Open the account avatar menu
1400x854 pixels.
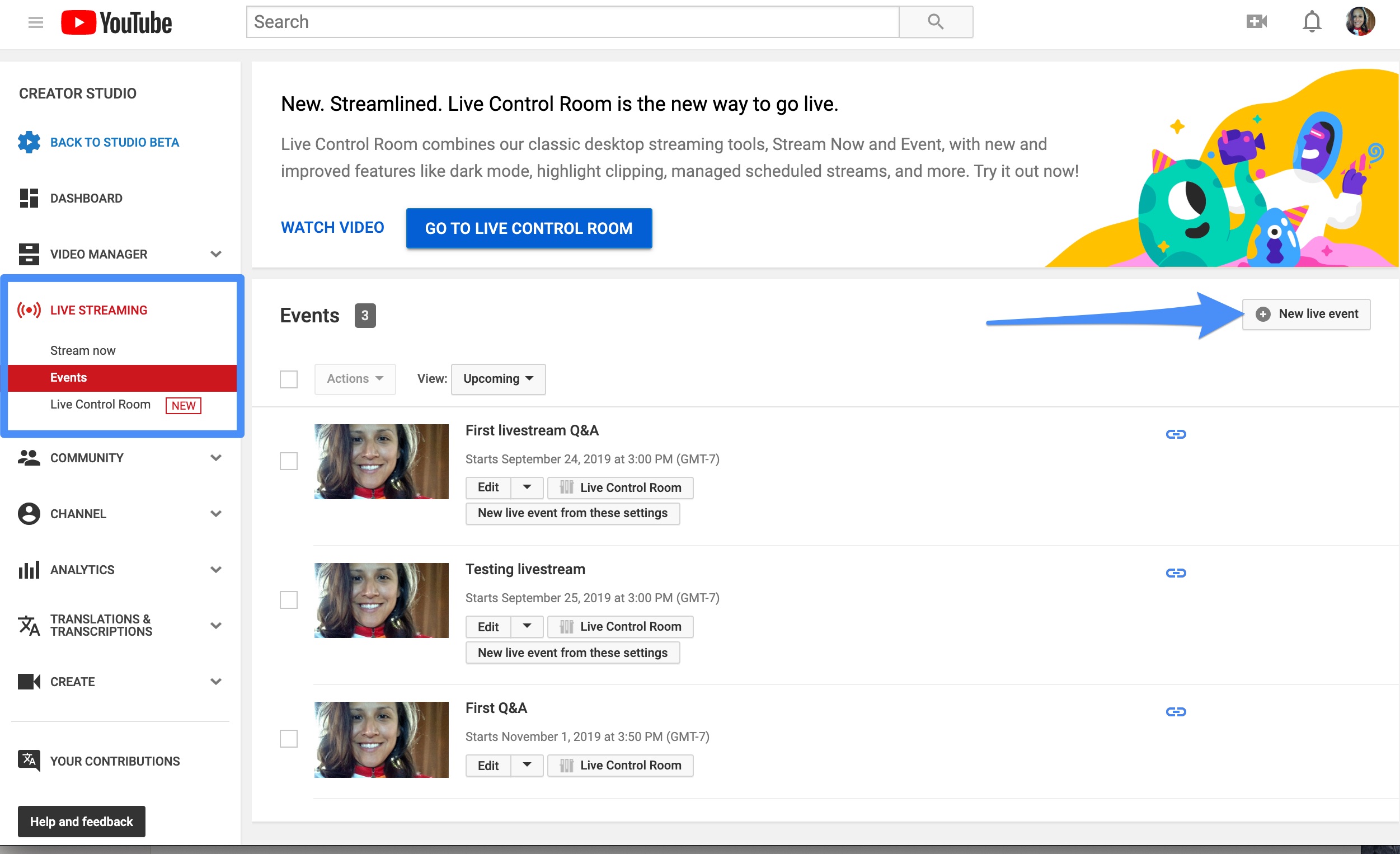tap(1360, 22)
